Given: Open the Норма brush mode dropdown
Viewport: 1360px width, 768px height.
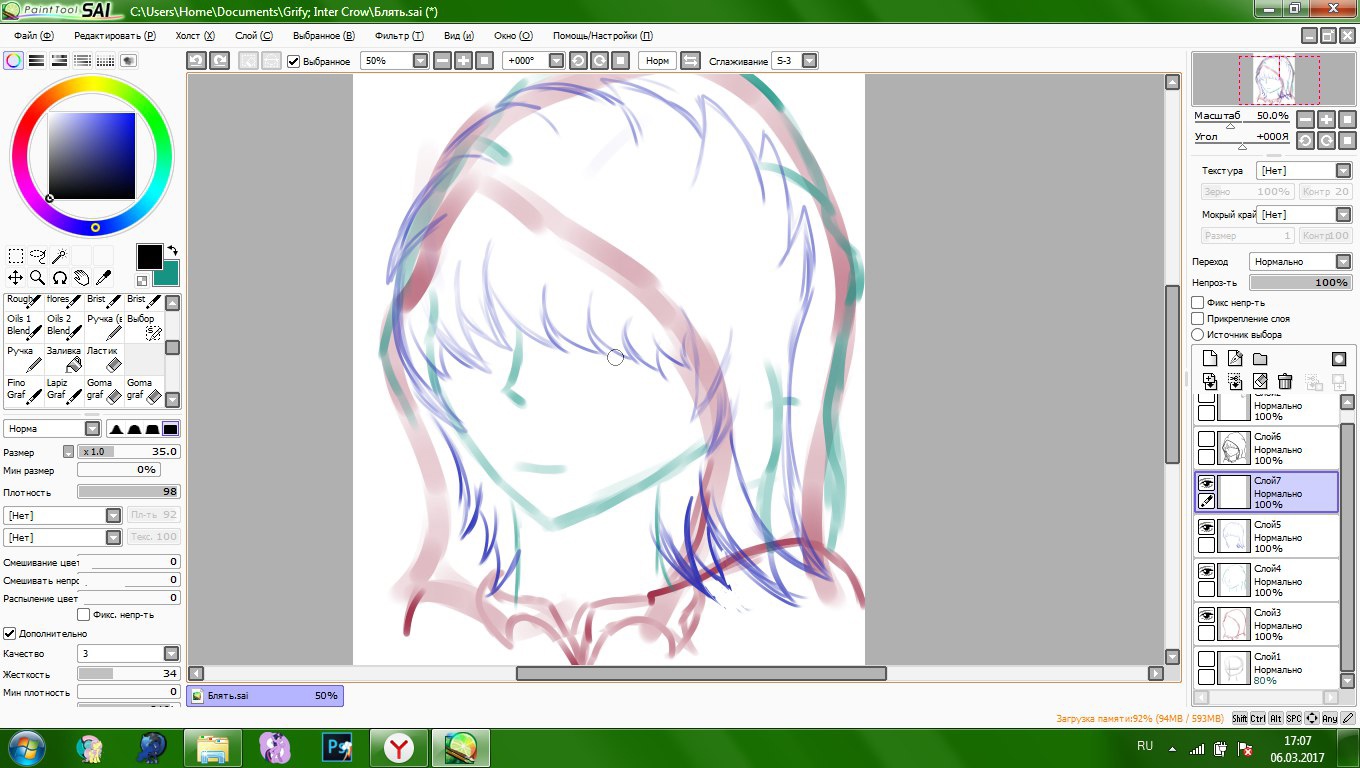Looking at the screenshot, I should pyautogui.click(x=92, y=429).
